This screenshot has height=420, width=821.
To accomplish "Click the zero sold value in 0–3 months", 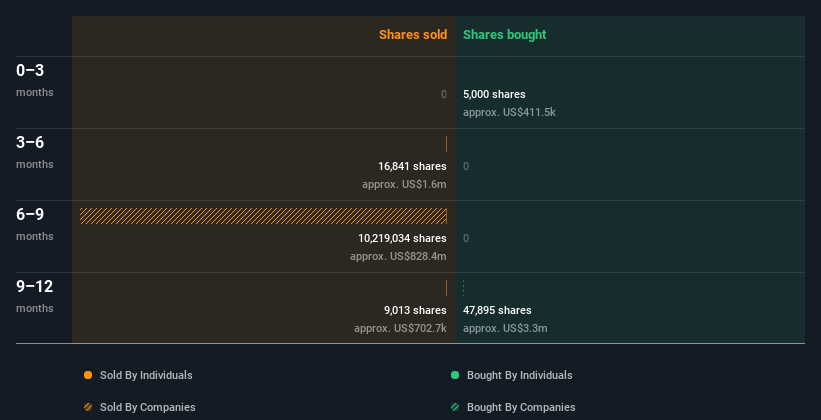I will point(444,94).
